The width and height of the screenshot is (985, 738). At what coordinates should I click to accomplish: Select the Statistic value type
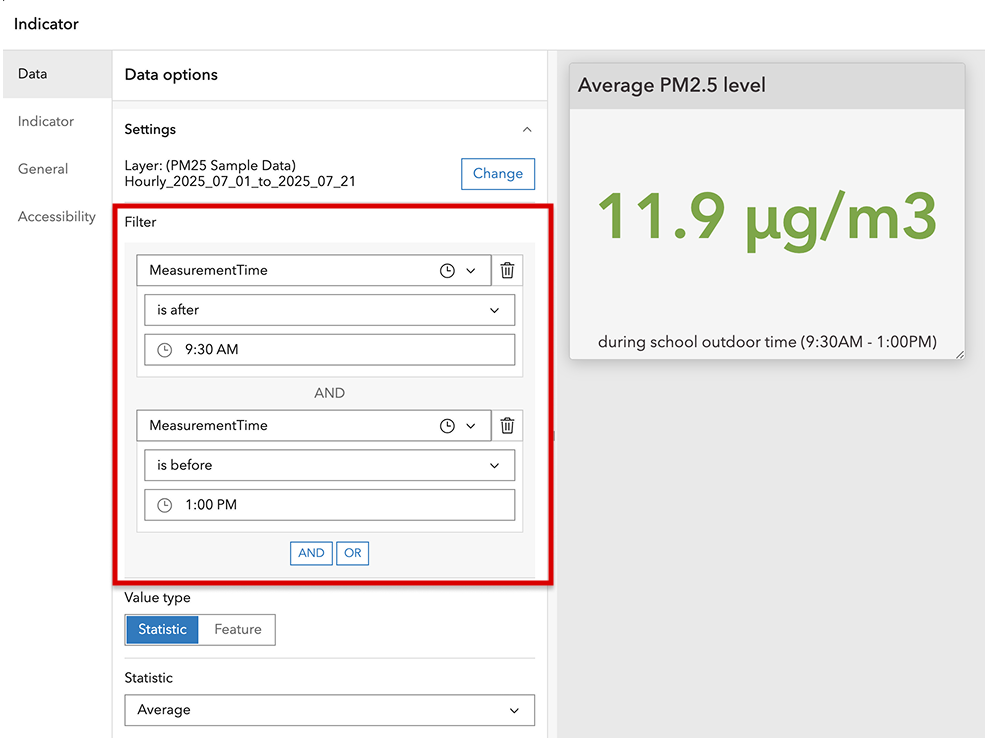point(161,629)
